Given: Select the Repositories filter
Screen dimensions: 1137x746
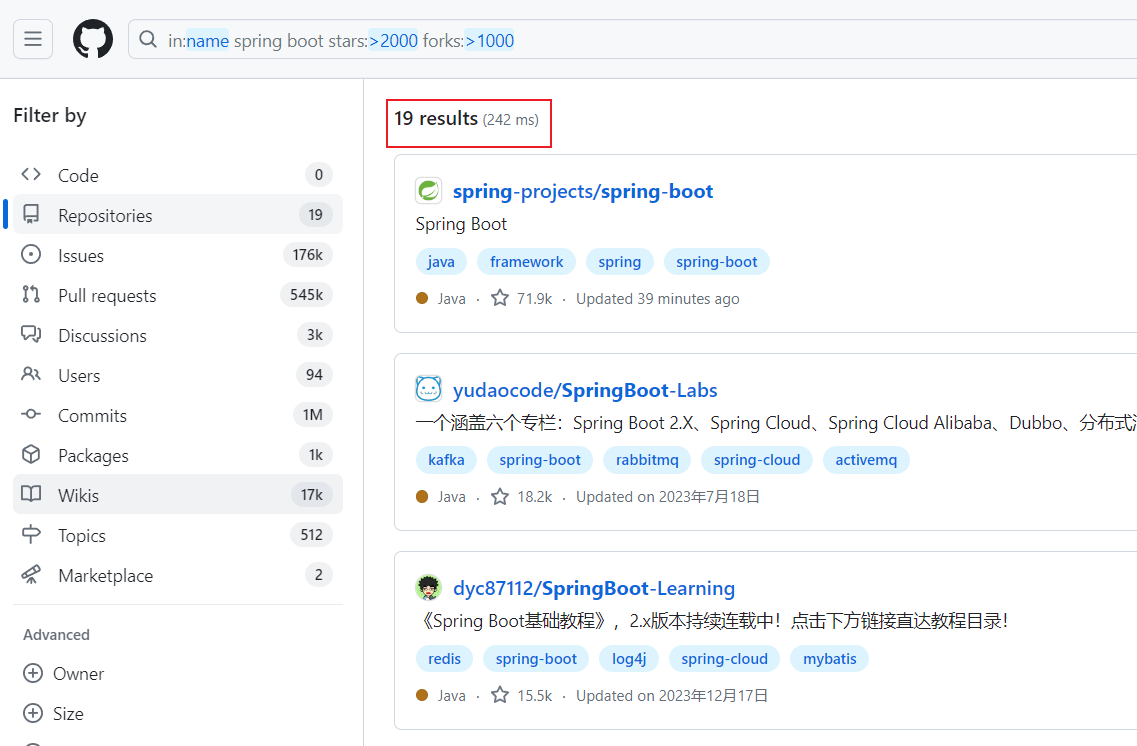Looking at the screenshot, I should 178,215.
